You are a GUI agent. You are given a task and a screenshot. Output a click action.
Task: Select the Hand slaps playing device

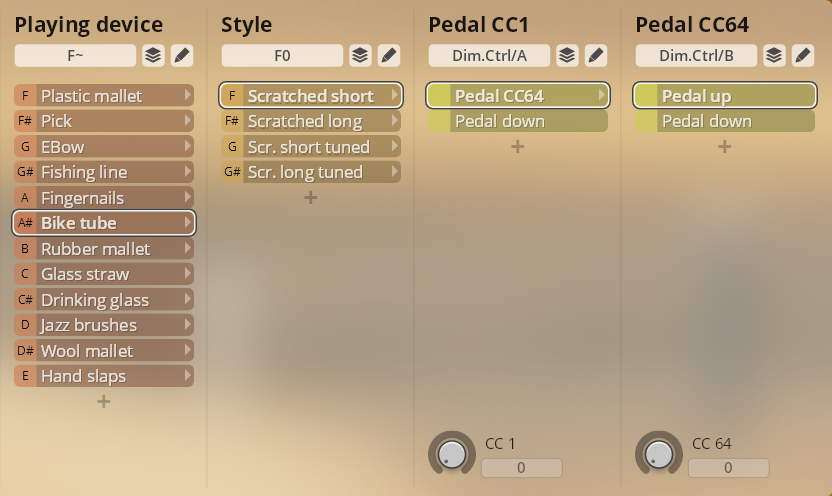(x=104, y=376)
